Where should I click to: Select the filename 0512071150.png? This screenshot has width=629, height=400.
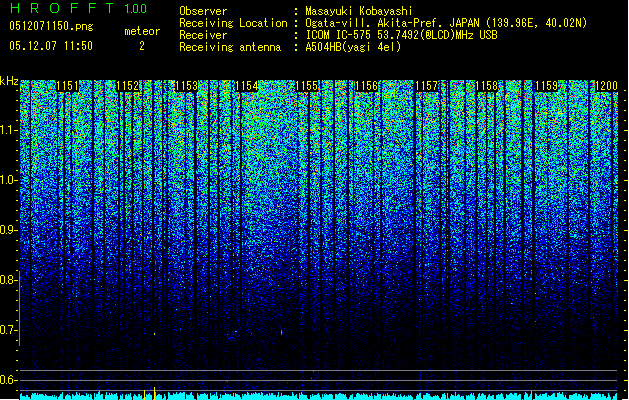pyautogui.click(x=51, y=26)
